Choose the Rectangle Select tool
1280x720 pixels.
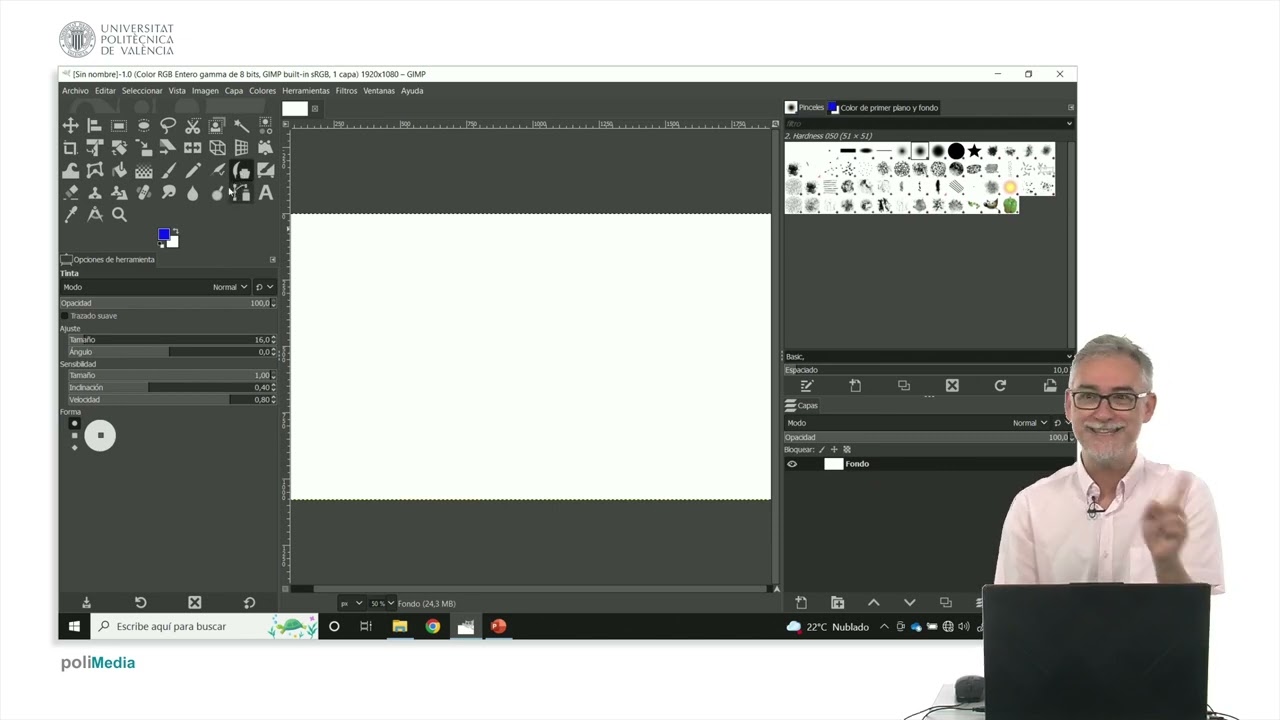tap(119, 126)
